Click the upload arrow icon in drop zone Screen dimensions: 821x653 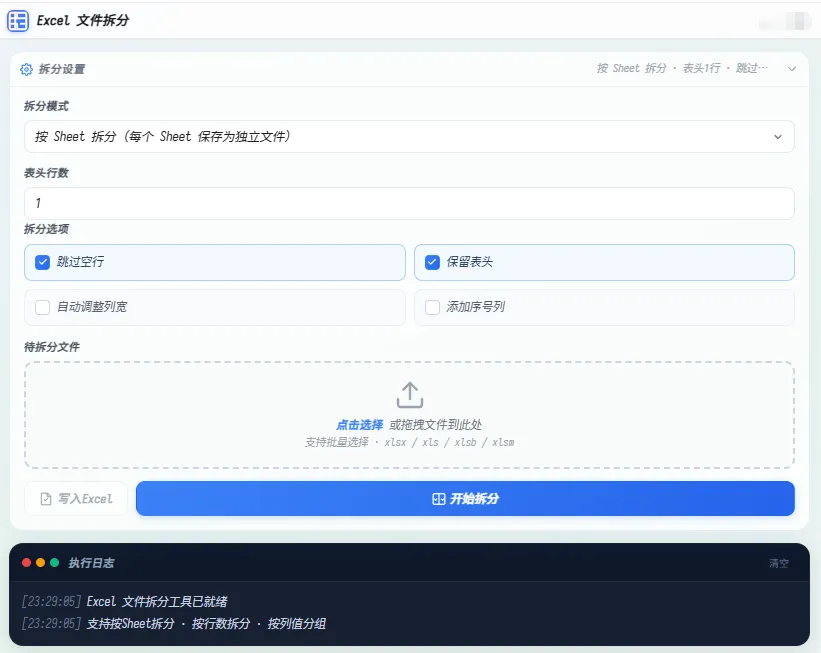[x=409, y=395]
